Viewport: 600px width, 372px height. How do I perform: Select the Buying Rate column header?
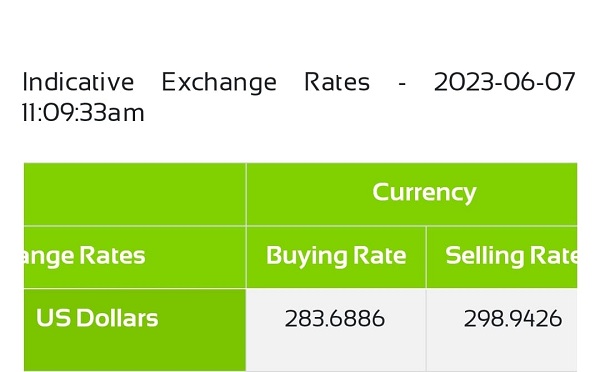pyautogui.click(x=336, y=256)
